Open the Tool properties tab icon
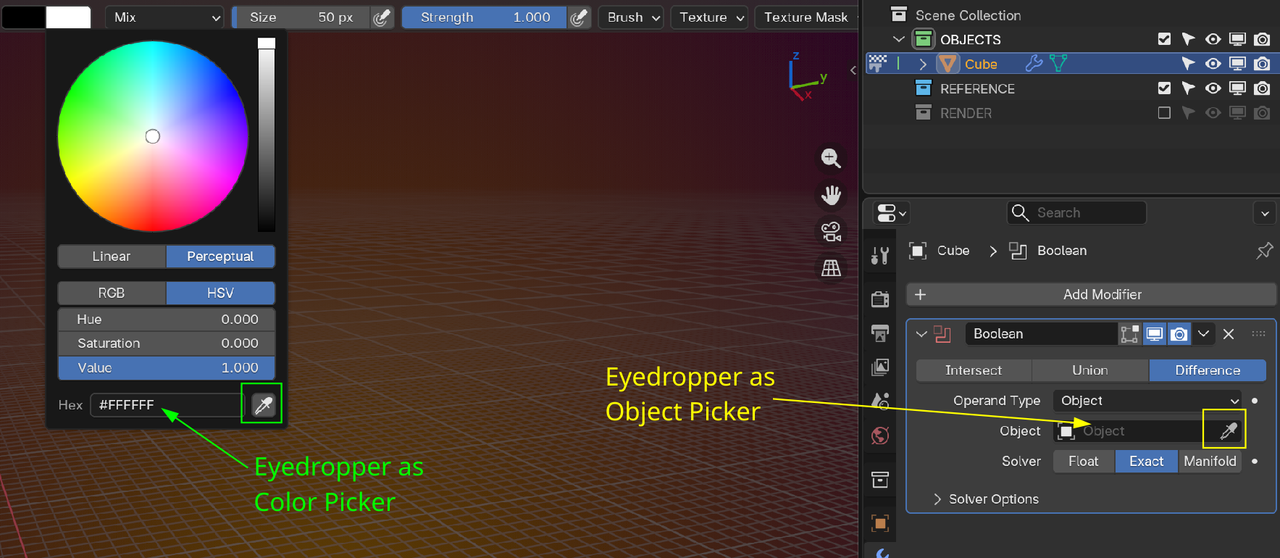This screenshot has width=1280, height=558. pyautogui.click(x=880, y=255)
